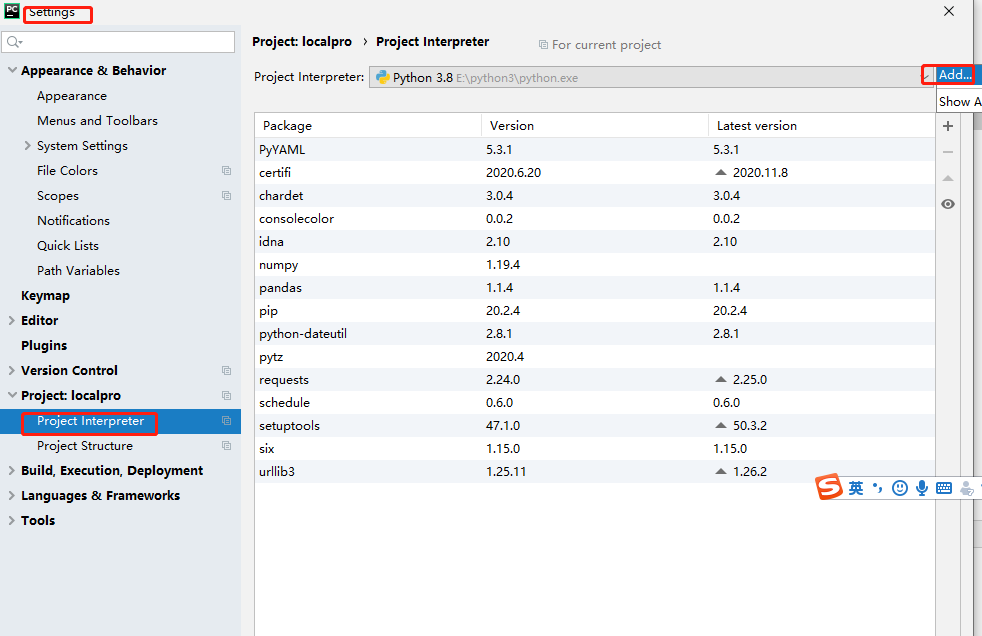The height and width of the screenshot is (636, 982).
Task: Select Project Structure in the tree
Action: [x=85, y=446]
